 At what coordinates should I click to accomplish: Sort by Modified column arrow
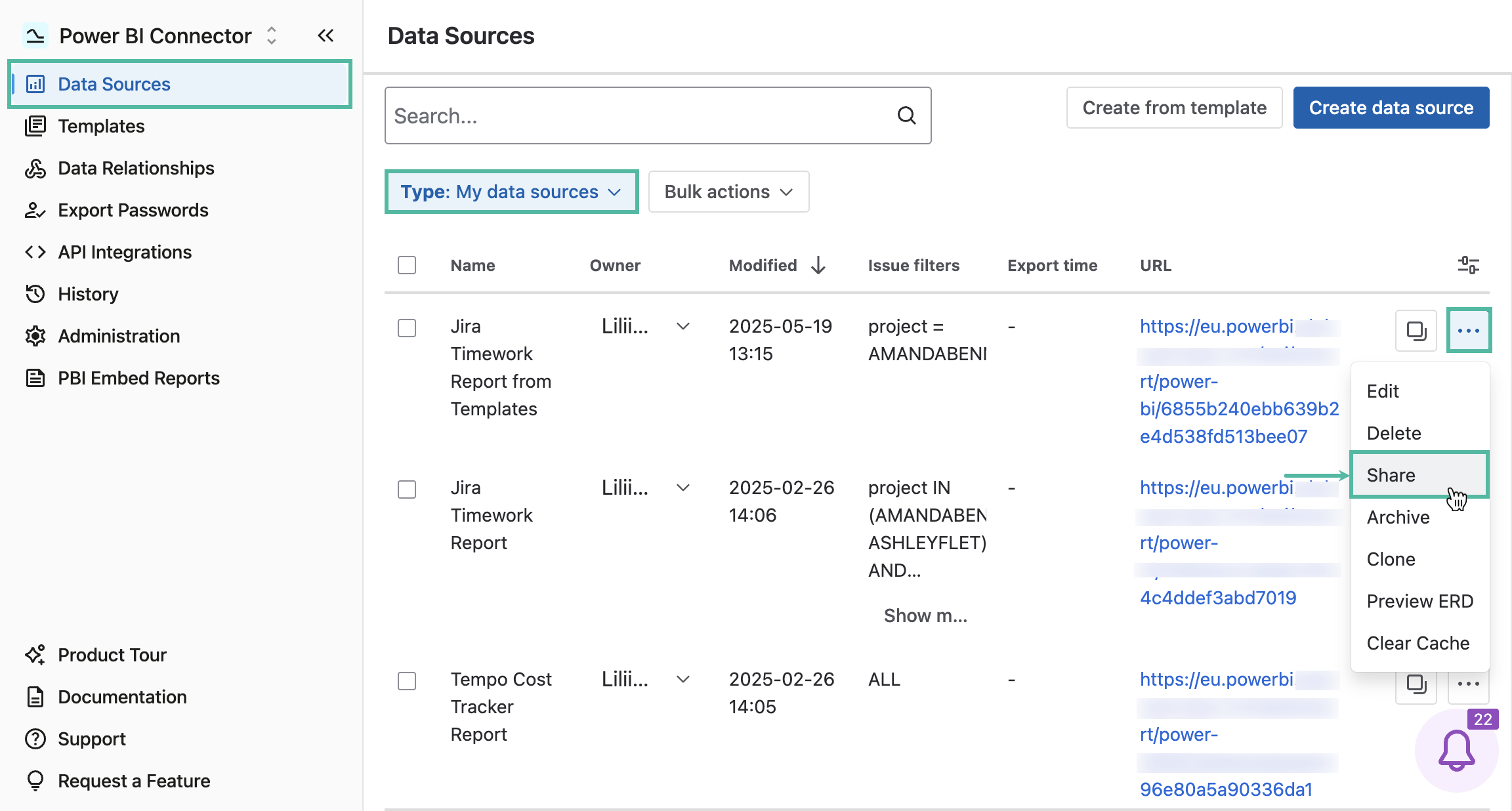point(818,265)
